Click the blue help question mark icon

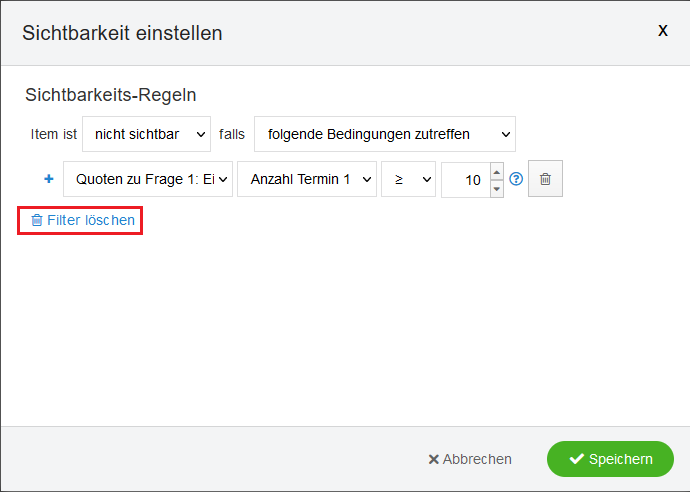[x=516, y=179]
